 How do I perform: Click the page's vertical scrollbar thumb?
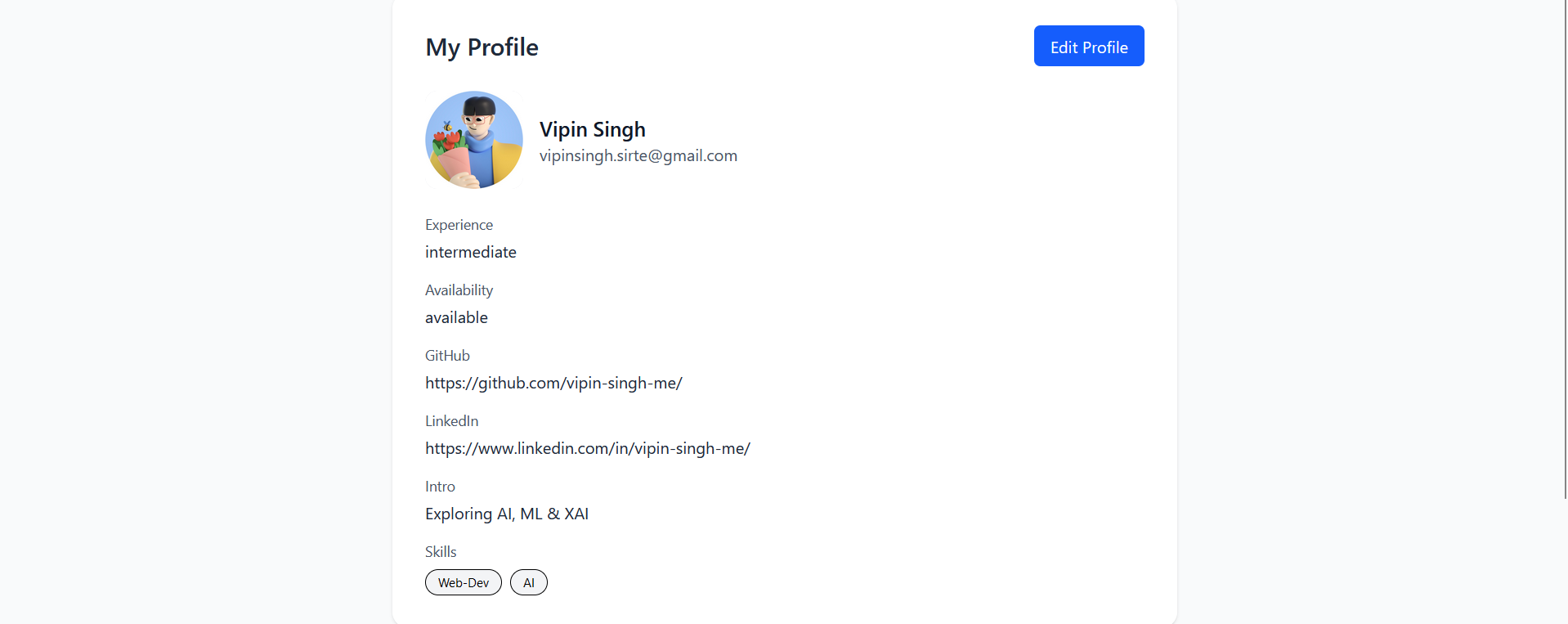point(1565,245)
